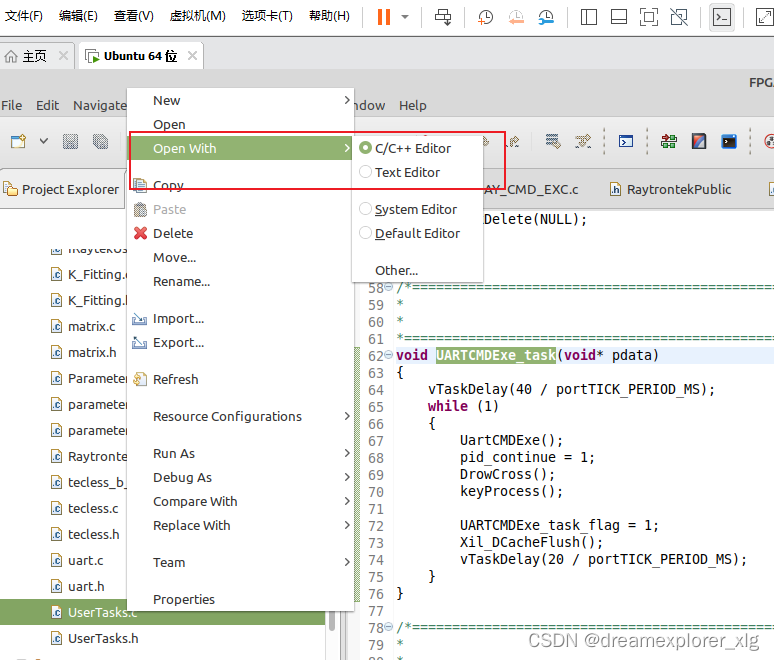Viewport: 774px width, 660px height.
Task: Revert to the previous snapshot
Action: coord(516,17)
